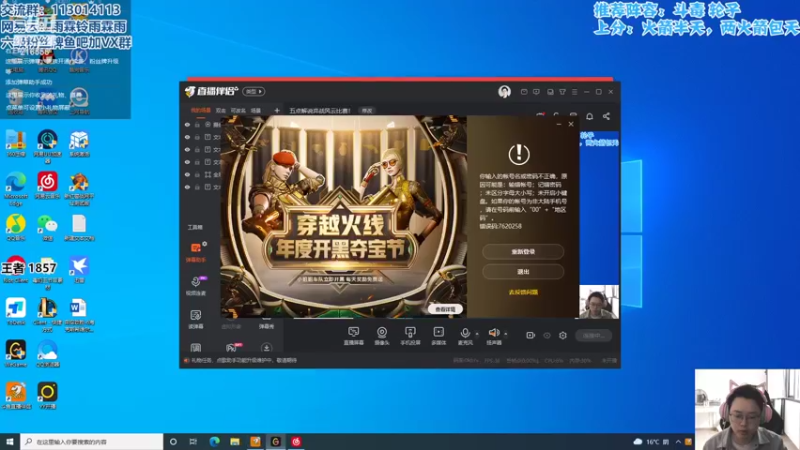Open the Word document on desktop
This screenshot has height=450, width=800.
pos(79,314)
